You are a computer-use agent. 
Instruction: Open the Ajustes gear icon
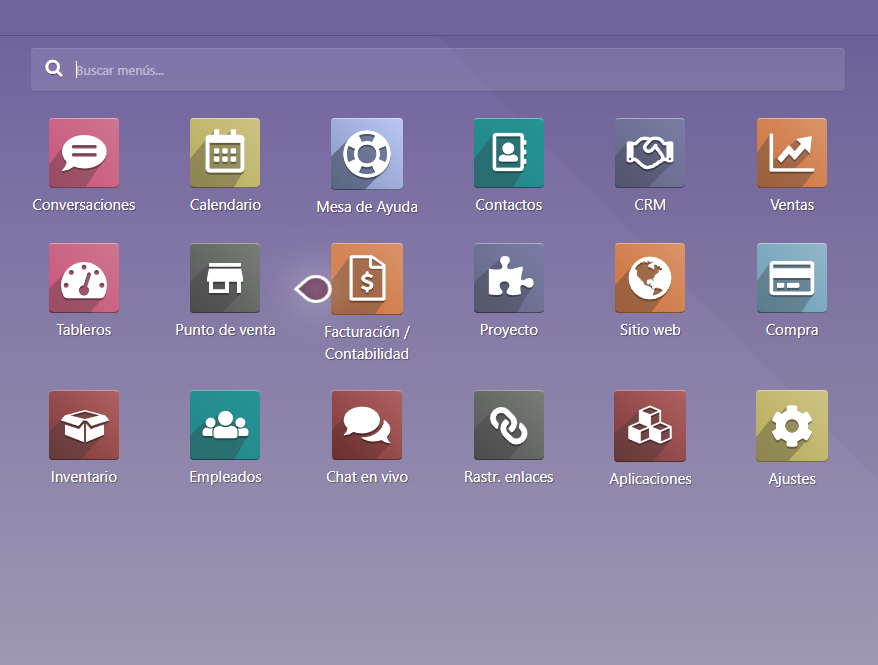pos(792,426)
